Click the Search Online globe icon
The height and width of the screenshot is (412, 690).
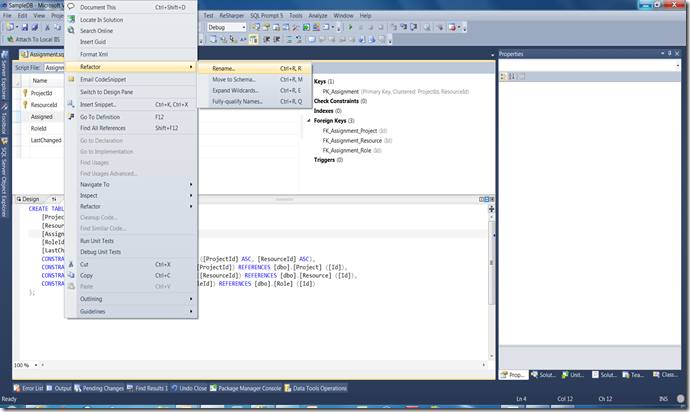71,30
